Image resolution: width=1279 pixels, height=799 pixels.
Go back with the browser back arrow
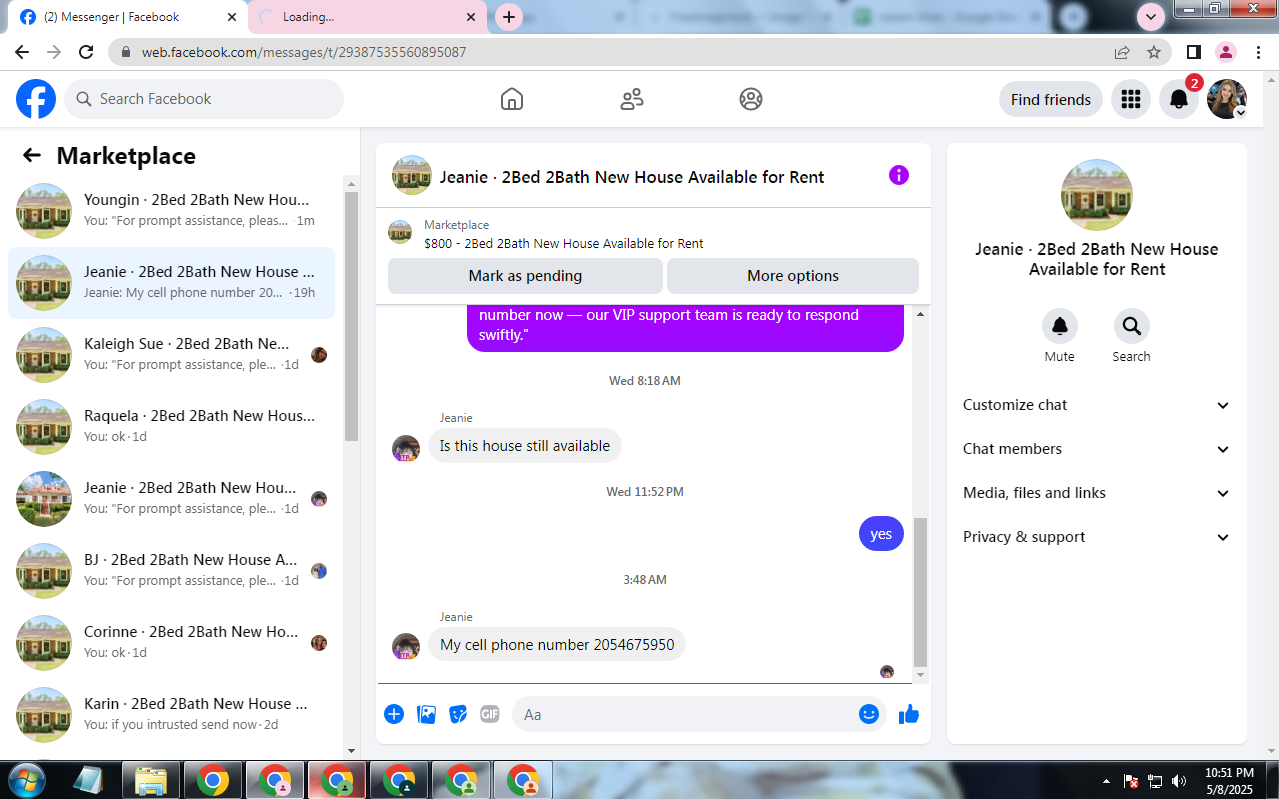(22, 52)
